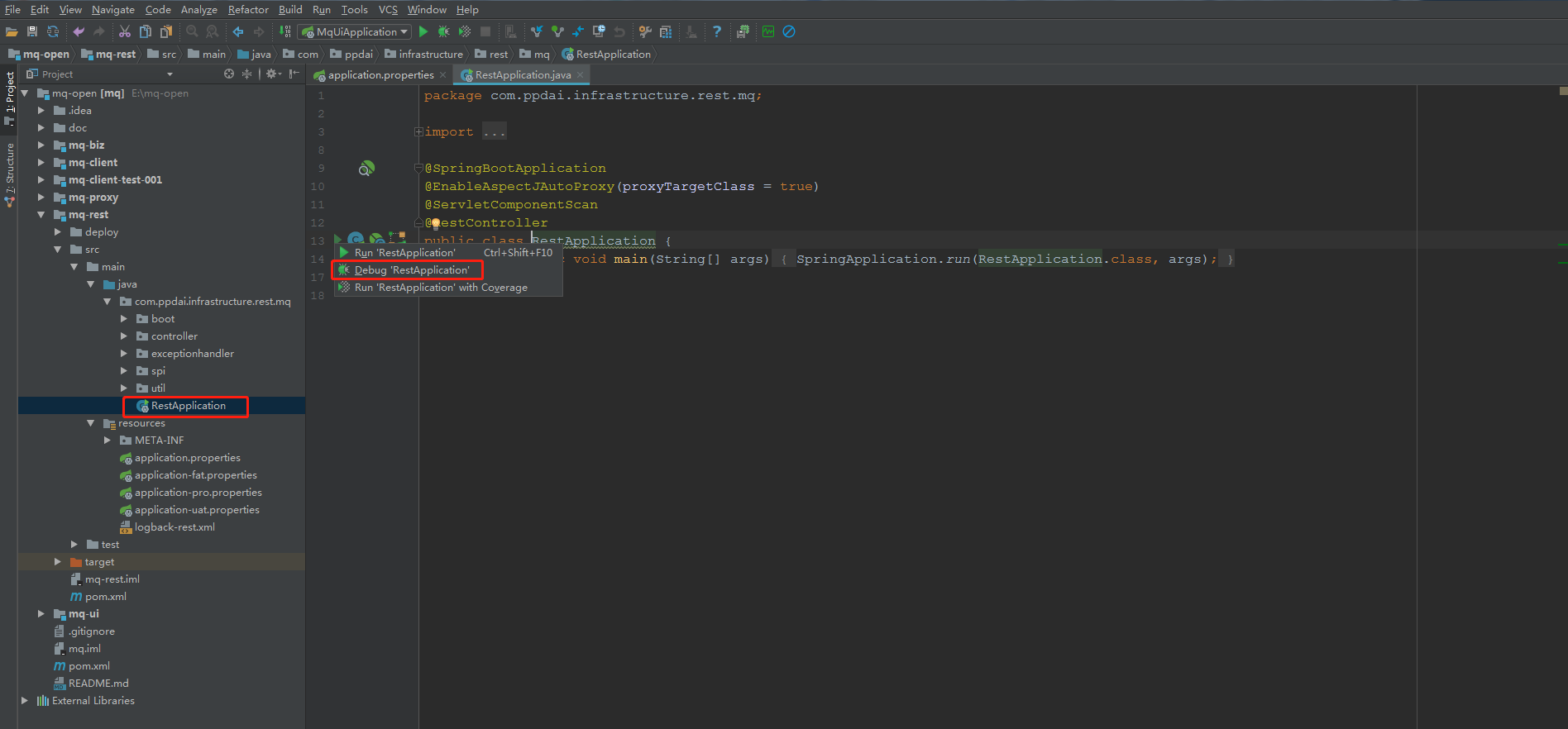1568x729 pixels.
Task: Expand the mq-biz module
Action: coord(41,145)
